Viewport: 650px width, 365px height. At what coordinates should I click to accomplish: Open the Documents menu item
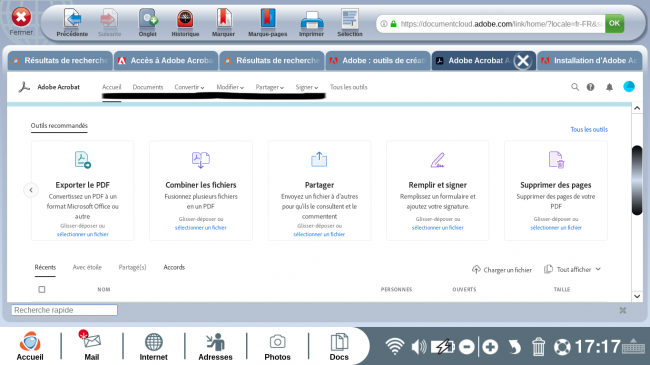[x=148, y=87]
